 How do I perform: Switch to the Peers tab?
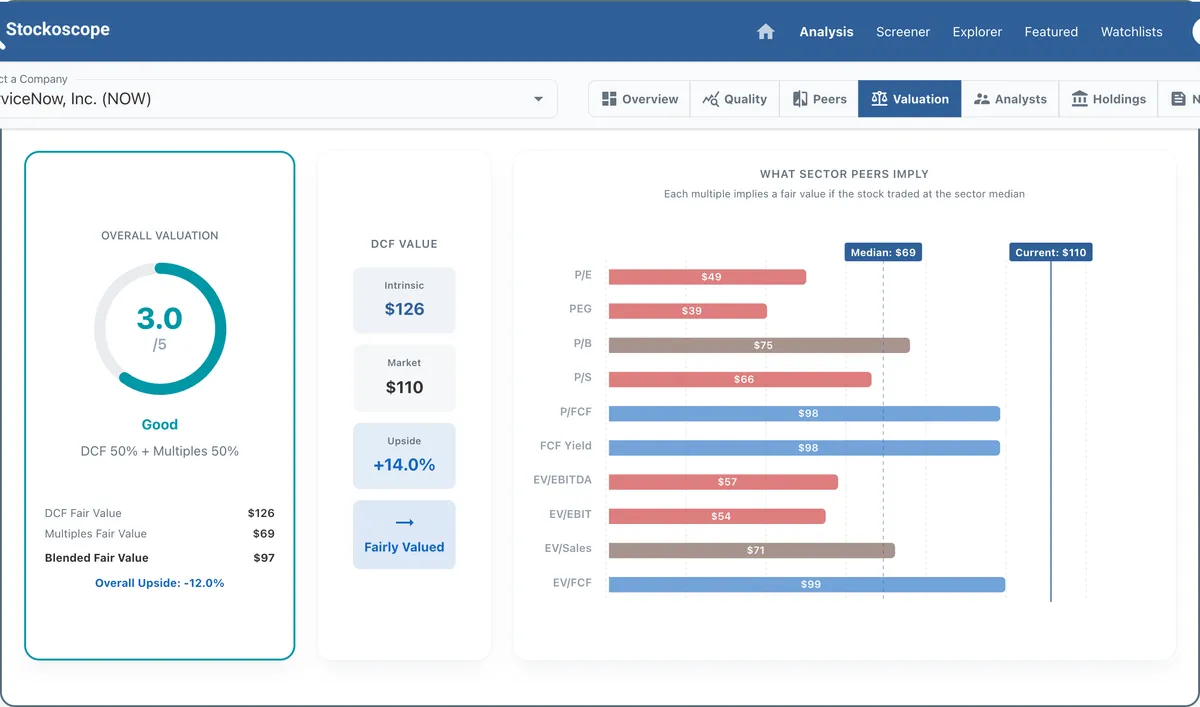click(x=819, y=99)
